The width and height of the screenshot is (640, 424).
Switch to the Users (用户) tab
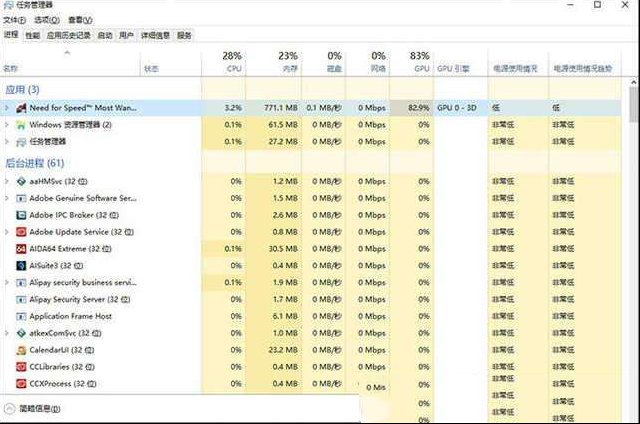click(127, 36)
